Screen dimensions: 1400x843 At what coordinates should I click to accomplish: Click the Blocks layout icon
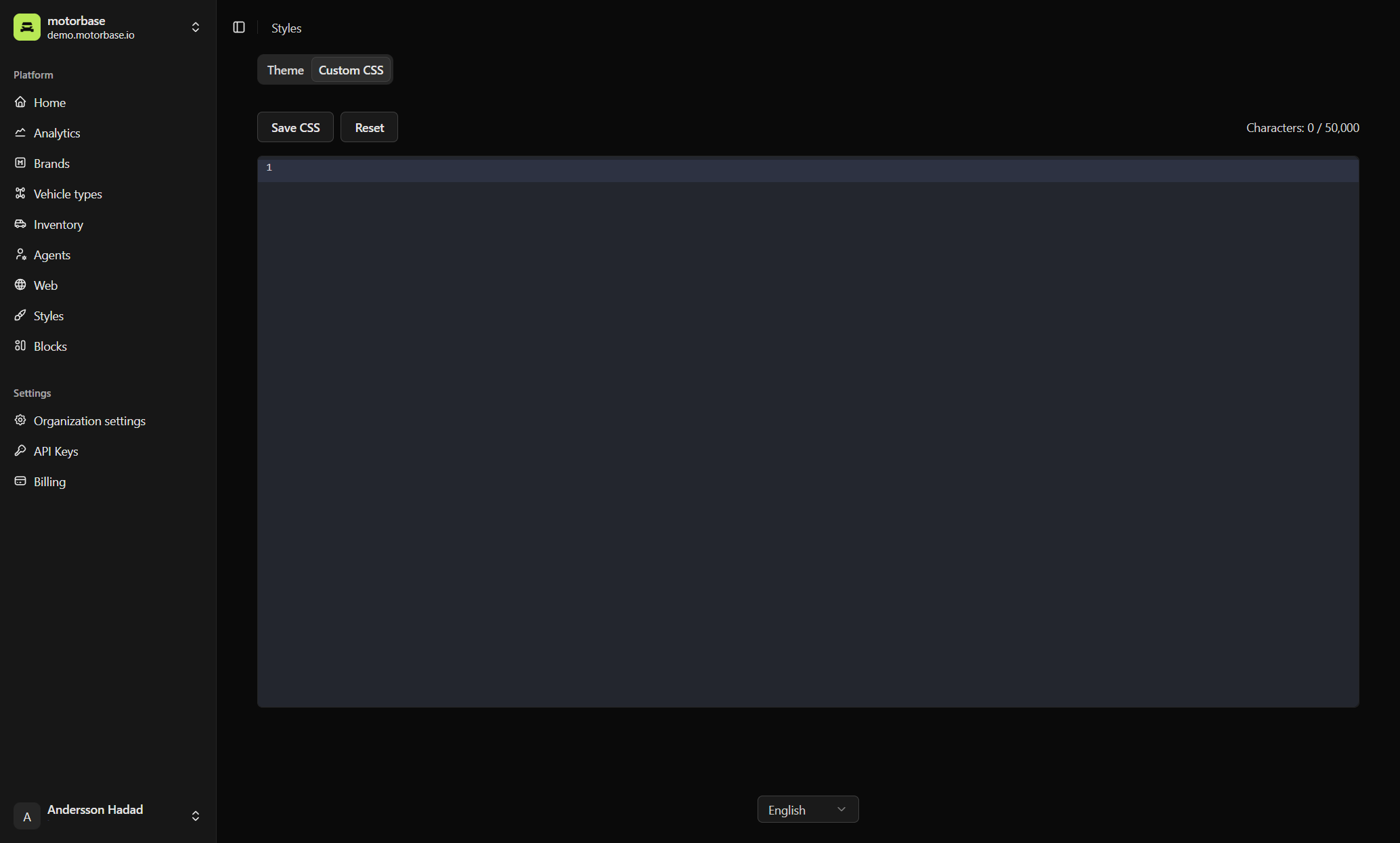[x=20, y=346]
